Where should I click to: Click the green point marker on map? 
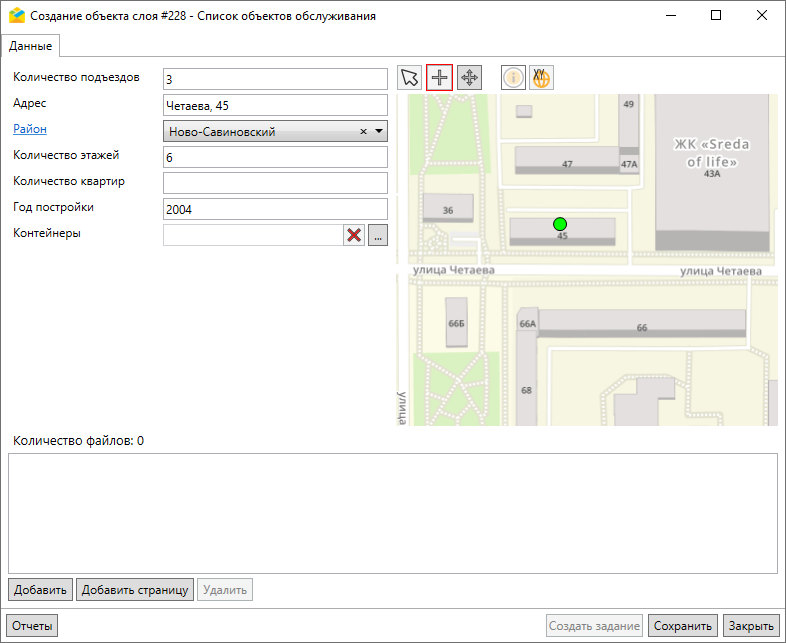(560, 224)
